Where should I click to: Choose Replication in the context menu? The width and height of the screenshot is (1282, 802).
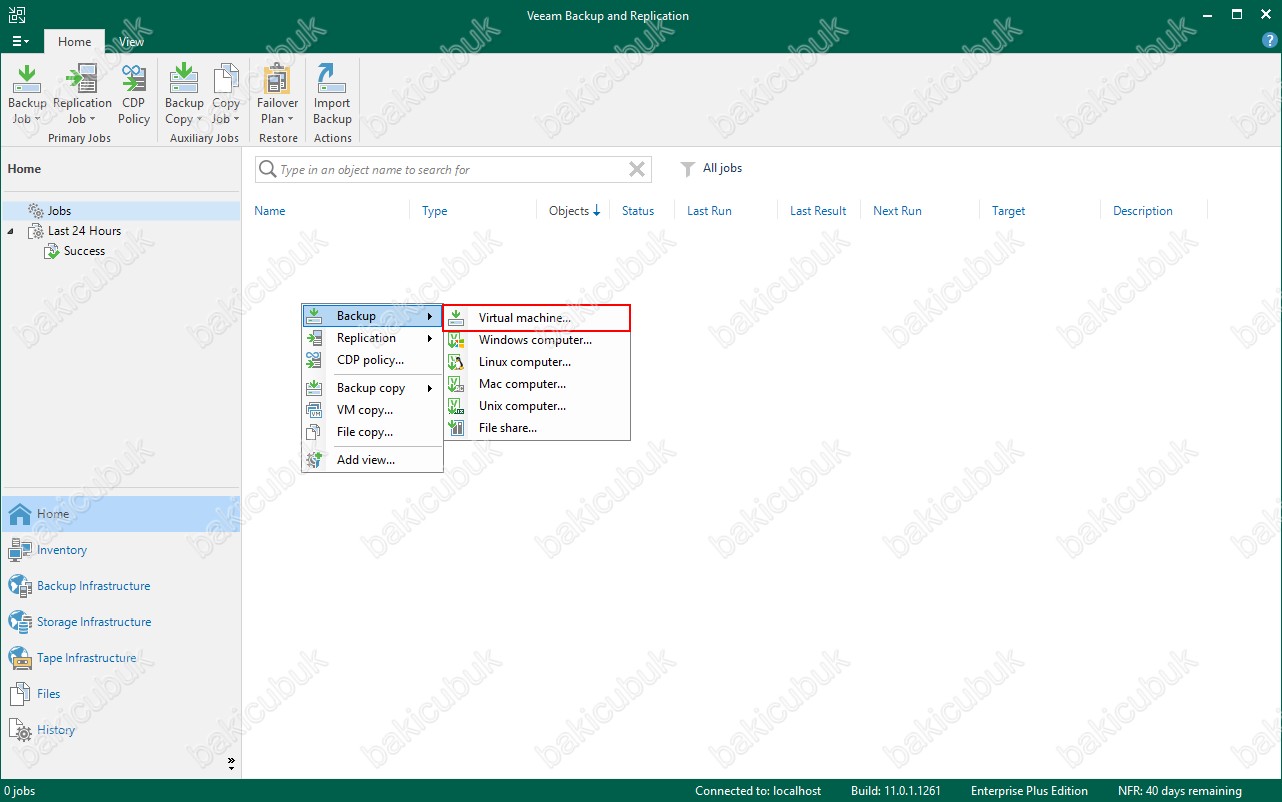(x=372, y=338)
